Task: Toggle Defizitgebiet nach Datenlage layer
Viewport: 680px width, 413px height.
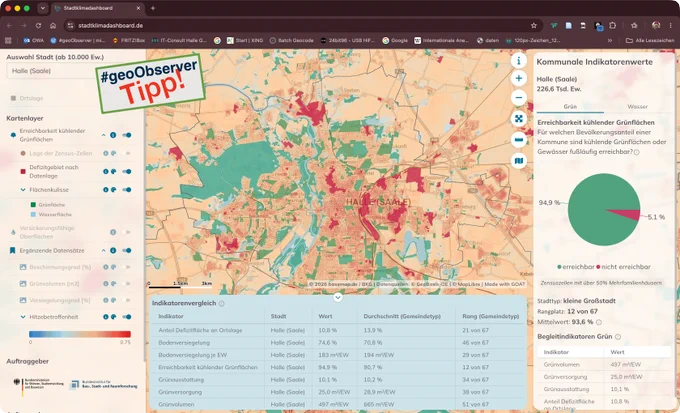Action: click(127, 171)
